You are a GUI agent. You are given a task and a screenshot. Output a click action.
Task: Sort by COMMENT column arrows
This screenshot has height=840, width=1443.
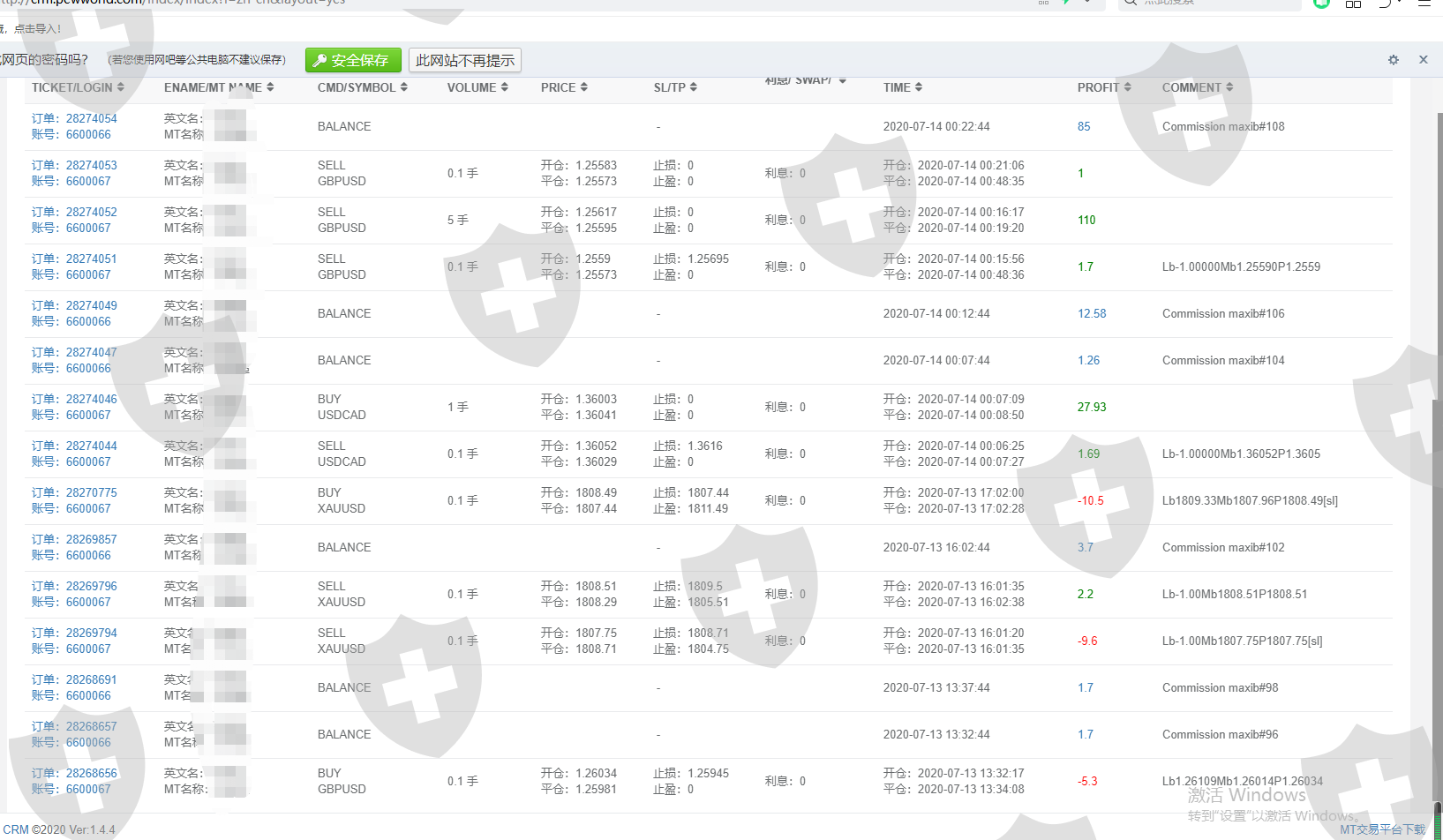[1229, 87]
